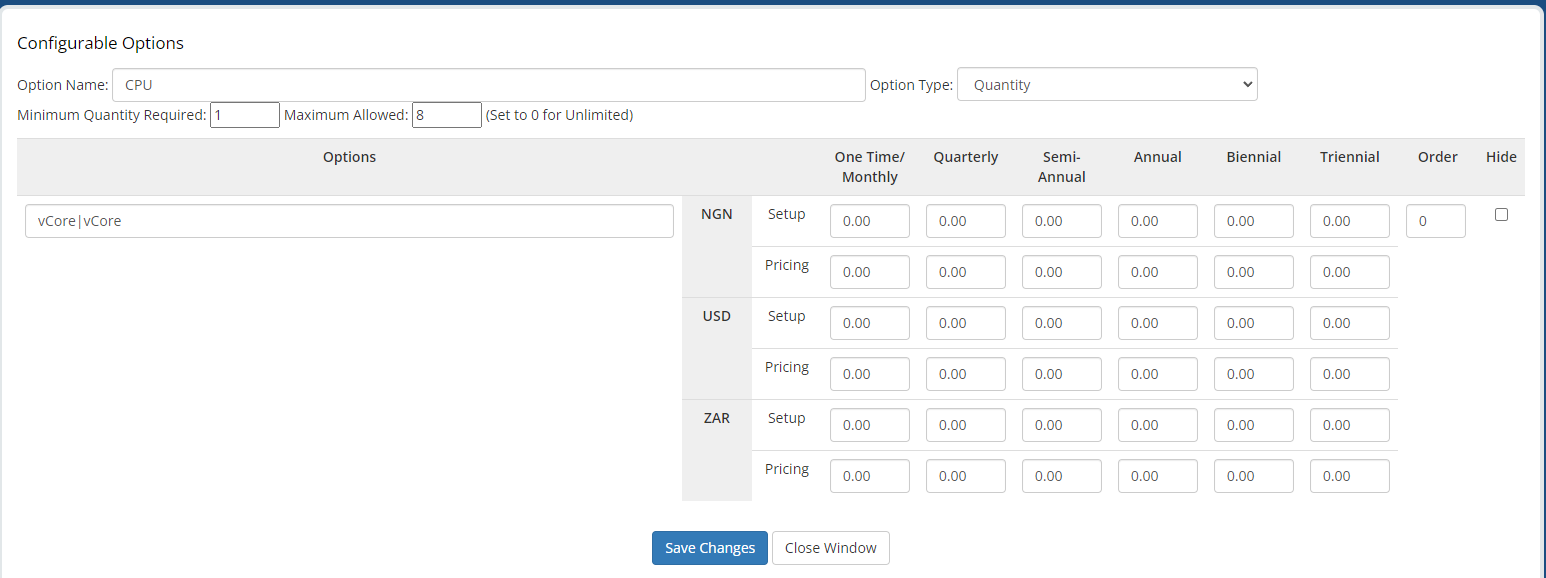Viewport: 1546px width, 578px height.
Task: Focus the Minimum Quantity Required field
Action: click(244, 115)
